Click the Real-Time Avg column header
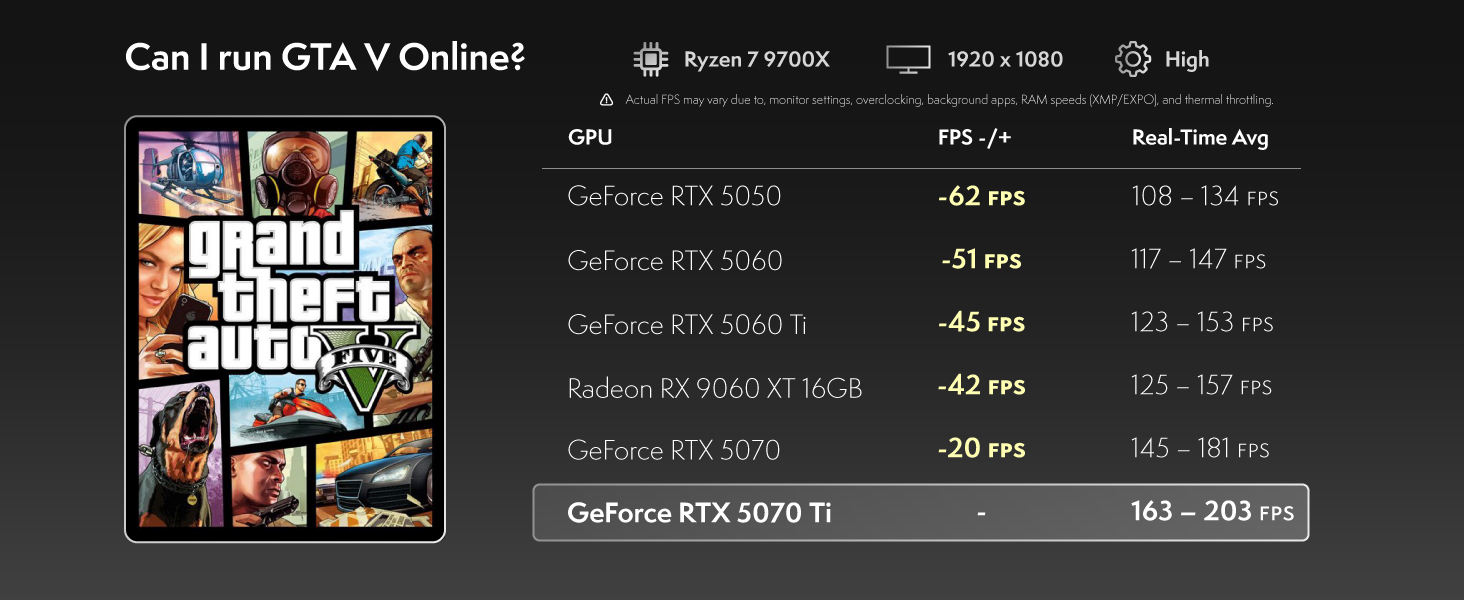This screenshot has height=600, width=1464. [1200, 137]
